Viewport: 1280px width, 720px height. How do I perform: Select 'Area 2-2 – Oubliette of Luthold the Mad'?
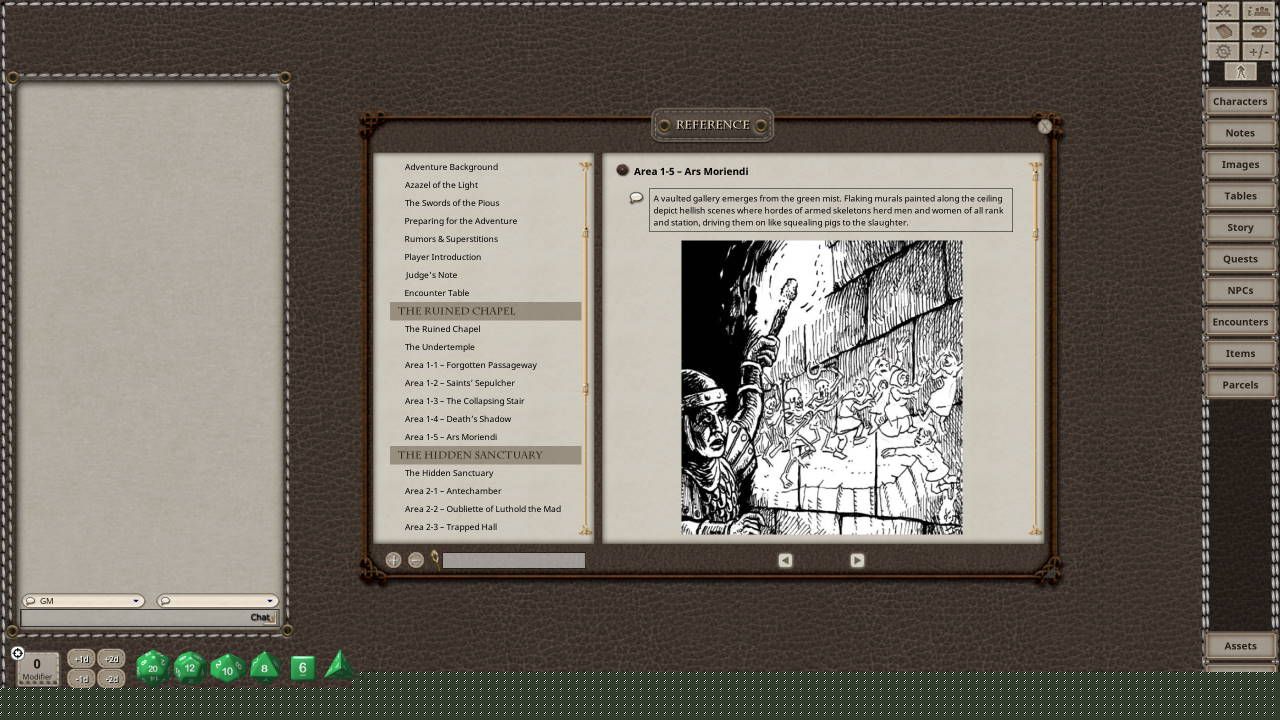click(x=483, y=509)
